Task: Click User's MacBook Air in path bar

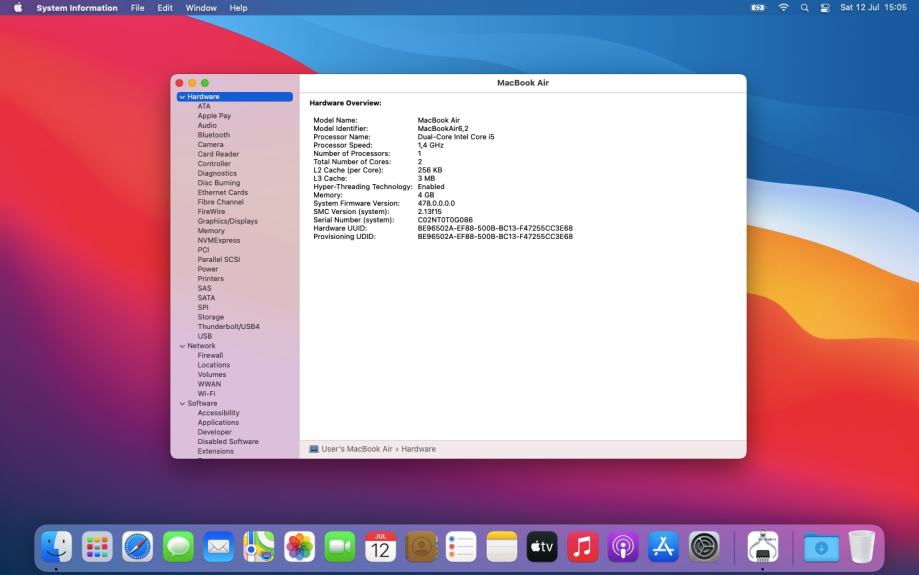Action: (x=357, y=449)
